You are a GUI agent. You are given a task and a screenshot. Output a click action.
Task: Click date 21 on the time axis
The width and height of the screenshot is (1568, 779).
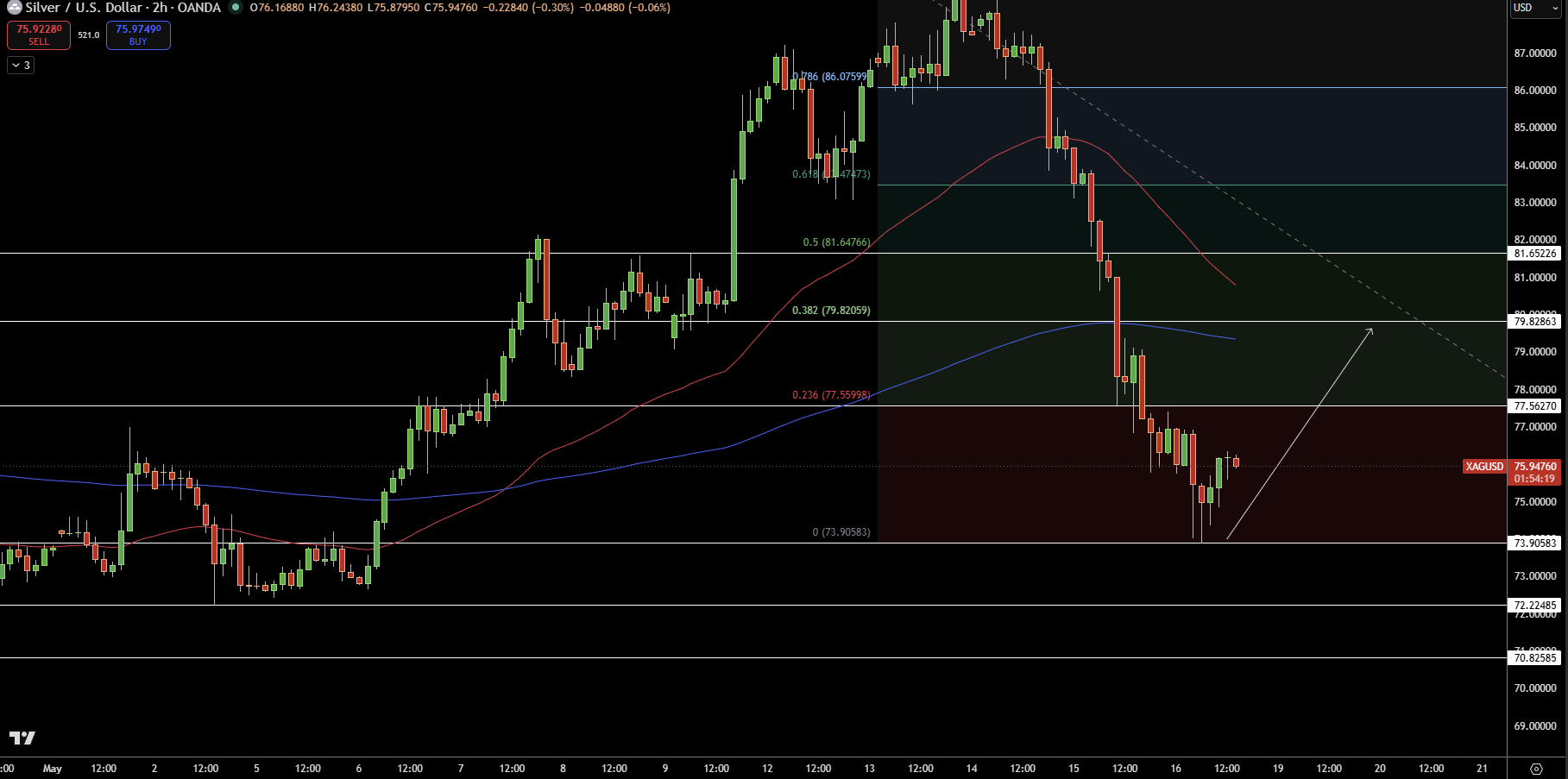tap(1482, 769)
